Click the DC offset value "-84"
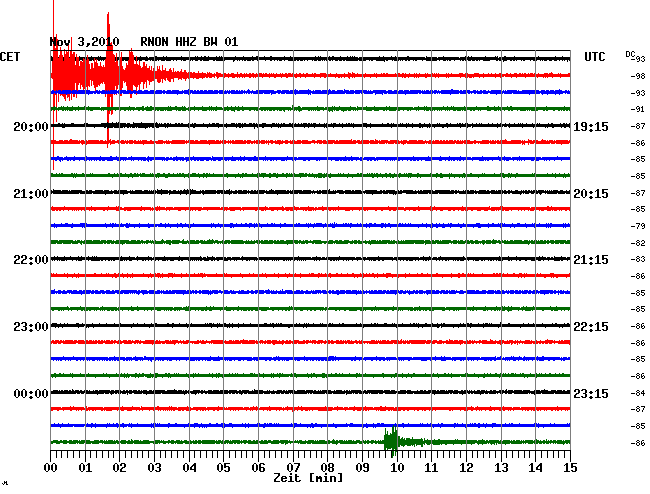Viewport: 650px width, 494px height. [x=638, y=393]
